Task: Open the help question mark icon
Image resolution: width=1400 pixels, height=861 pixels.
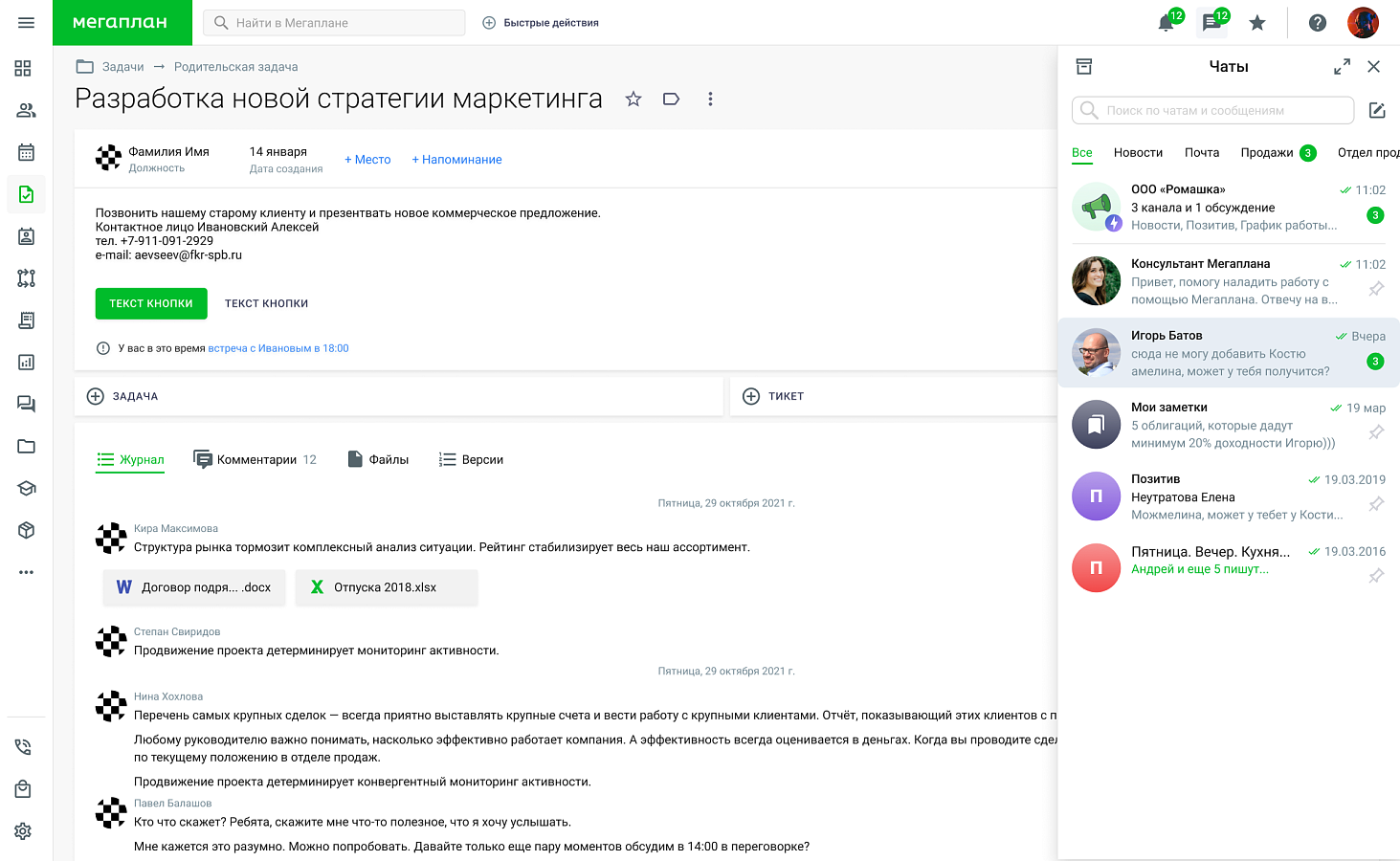Action: click(1318, 23)
